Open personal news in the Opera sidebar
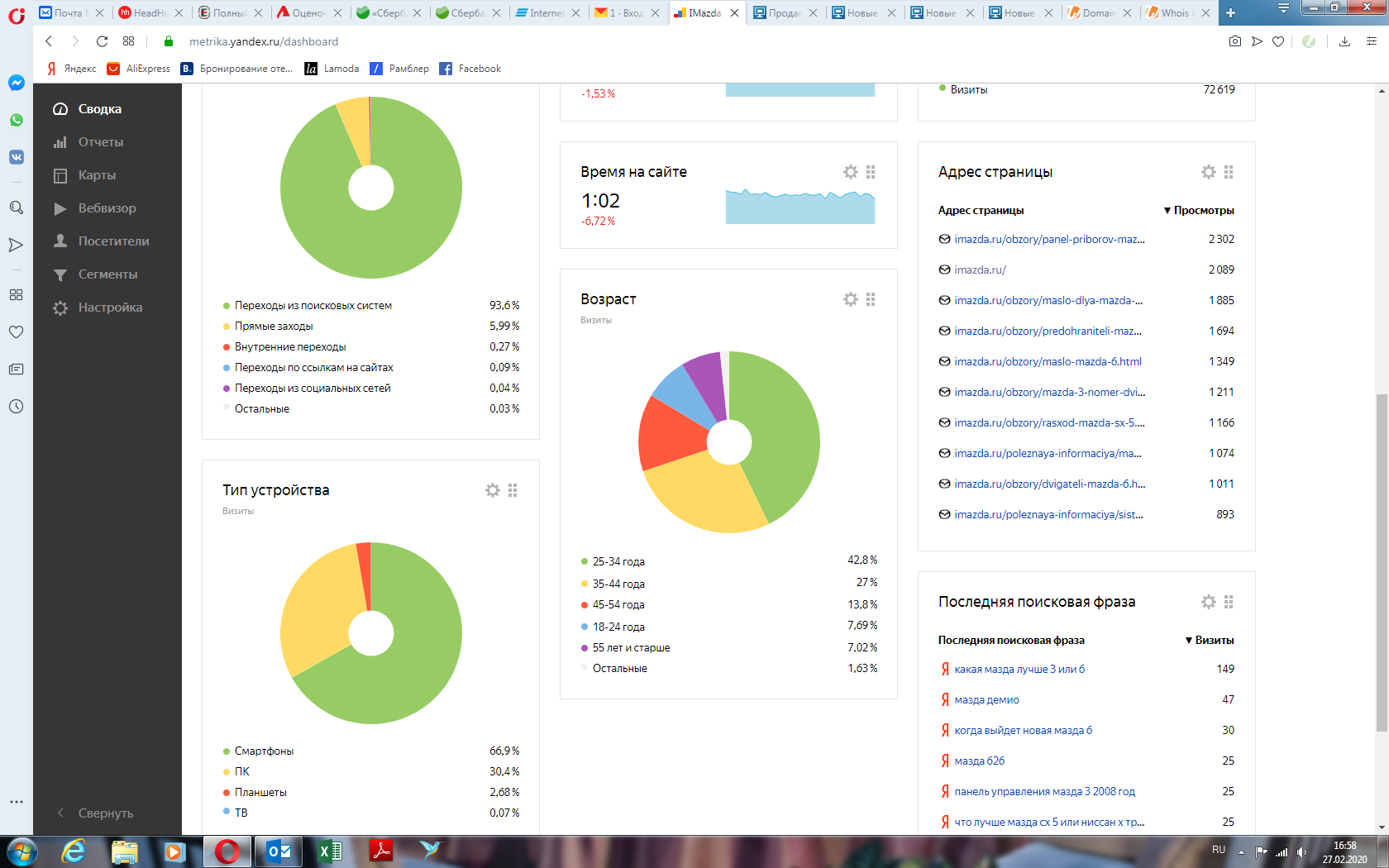Screen dimensions: 1389x868 point(17,369)
